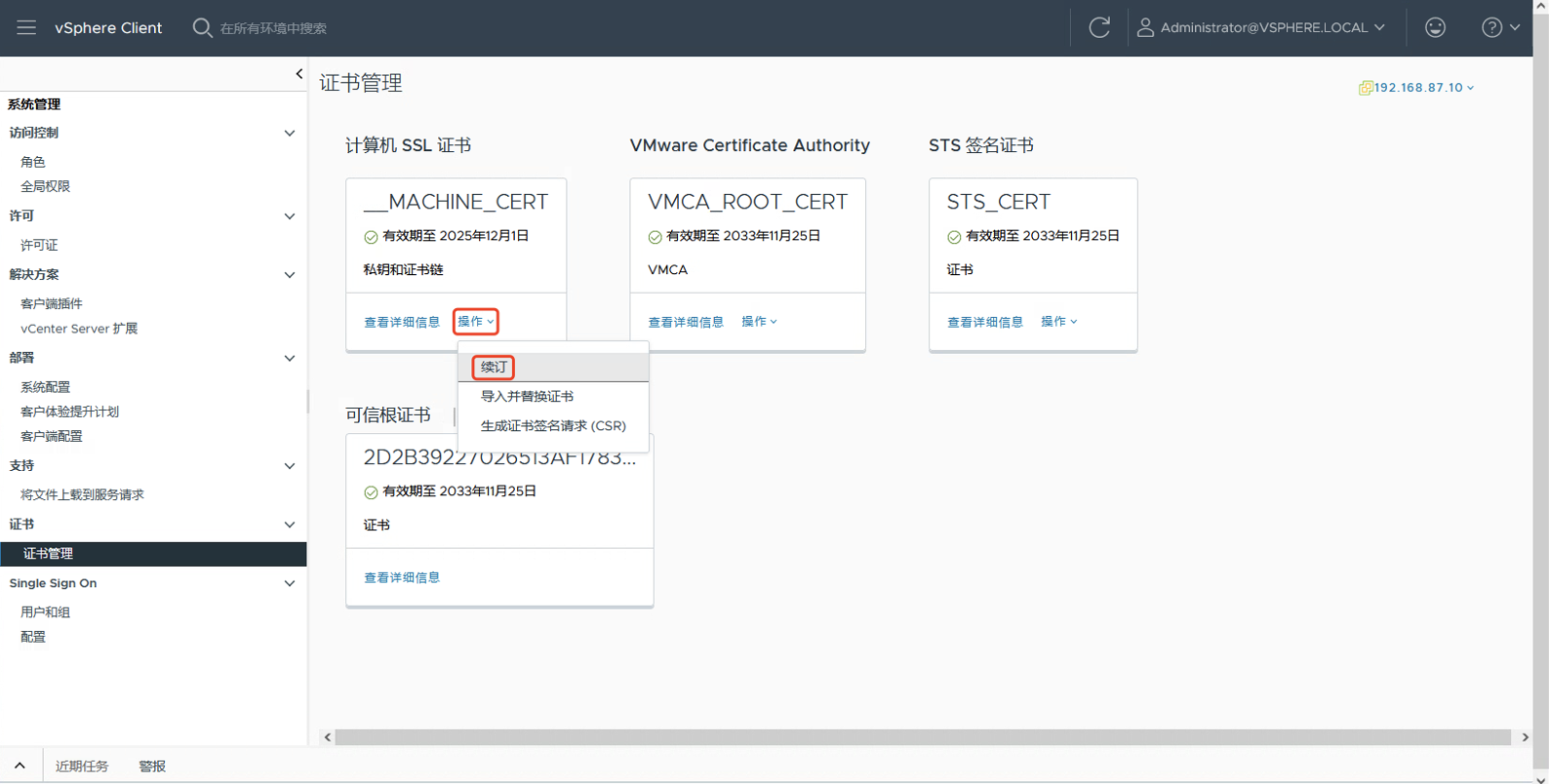Click the horizontal scrollbar left arrow
The height and width of the screenshot is (784, 1549).
click(x=328, y=737)
